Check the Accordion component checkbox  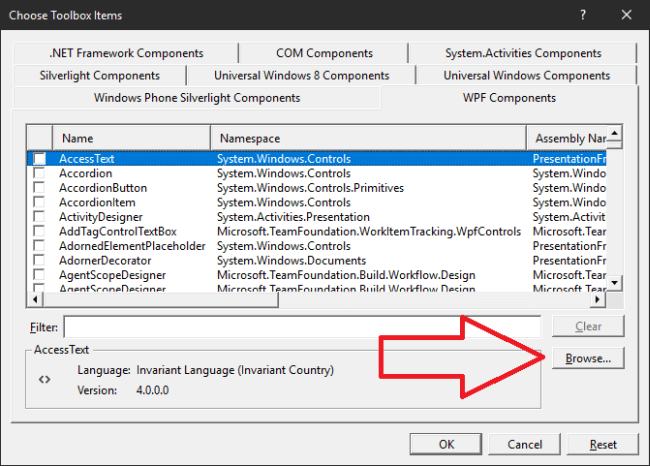coord(40,173)
